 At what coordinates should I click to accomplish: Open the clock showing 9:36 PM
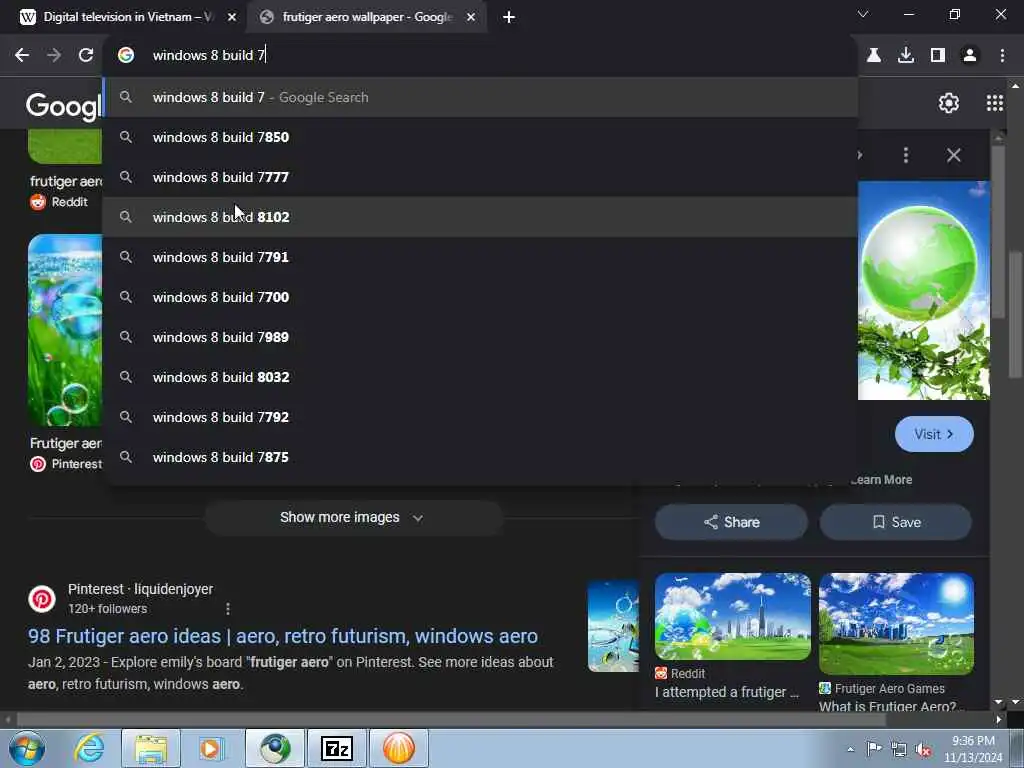click(x=973, y=749)
